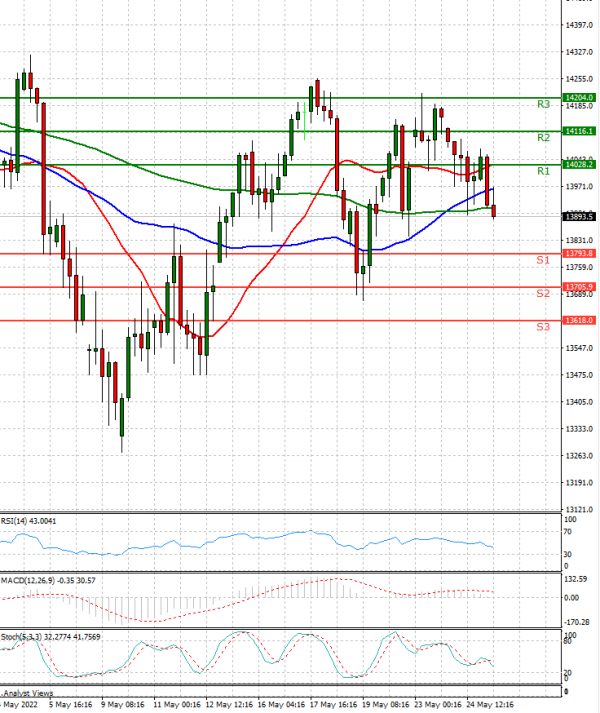
Task: Click the 9 May 08:16 time label
Action: 122,705
